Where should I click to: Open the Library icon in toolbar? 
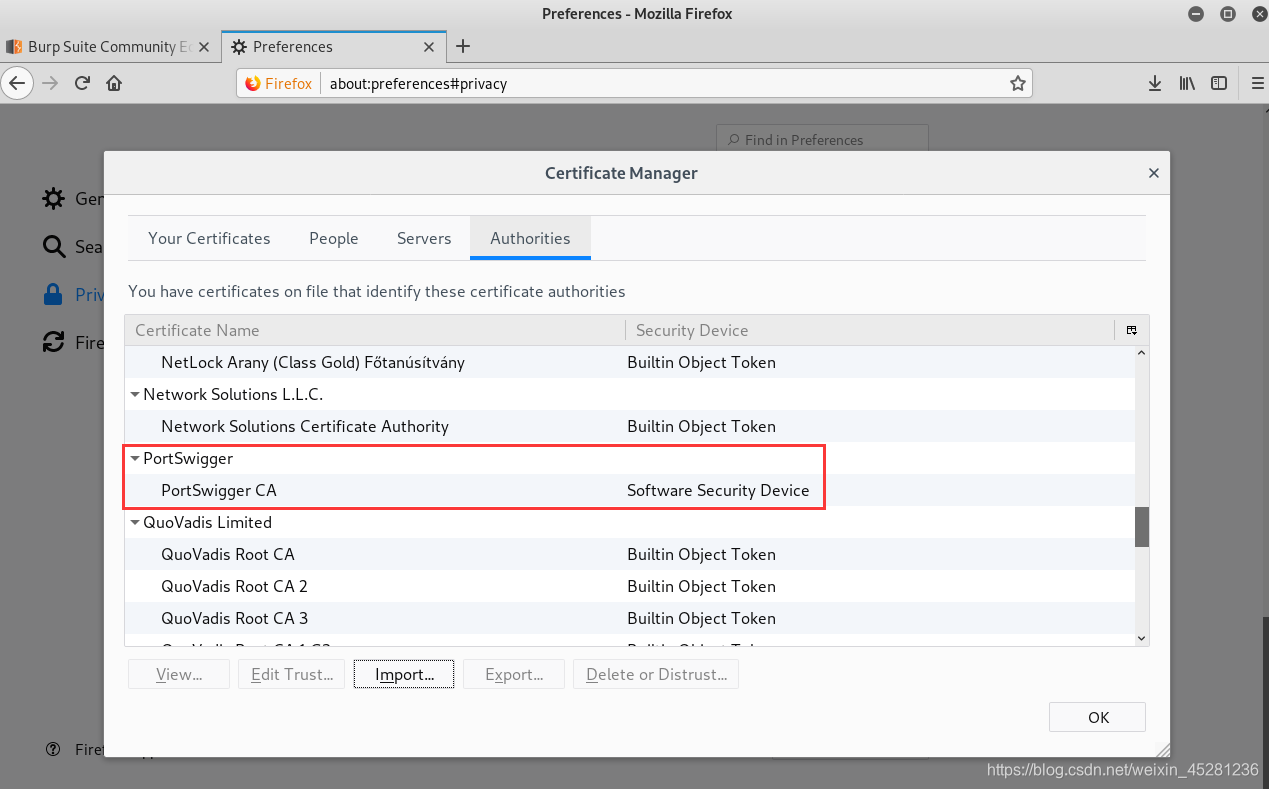pyautogui.click(x=1187, y=83)
